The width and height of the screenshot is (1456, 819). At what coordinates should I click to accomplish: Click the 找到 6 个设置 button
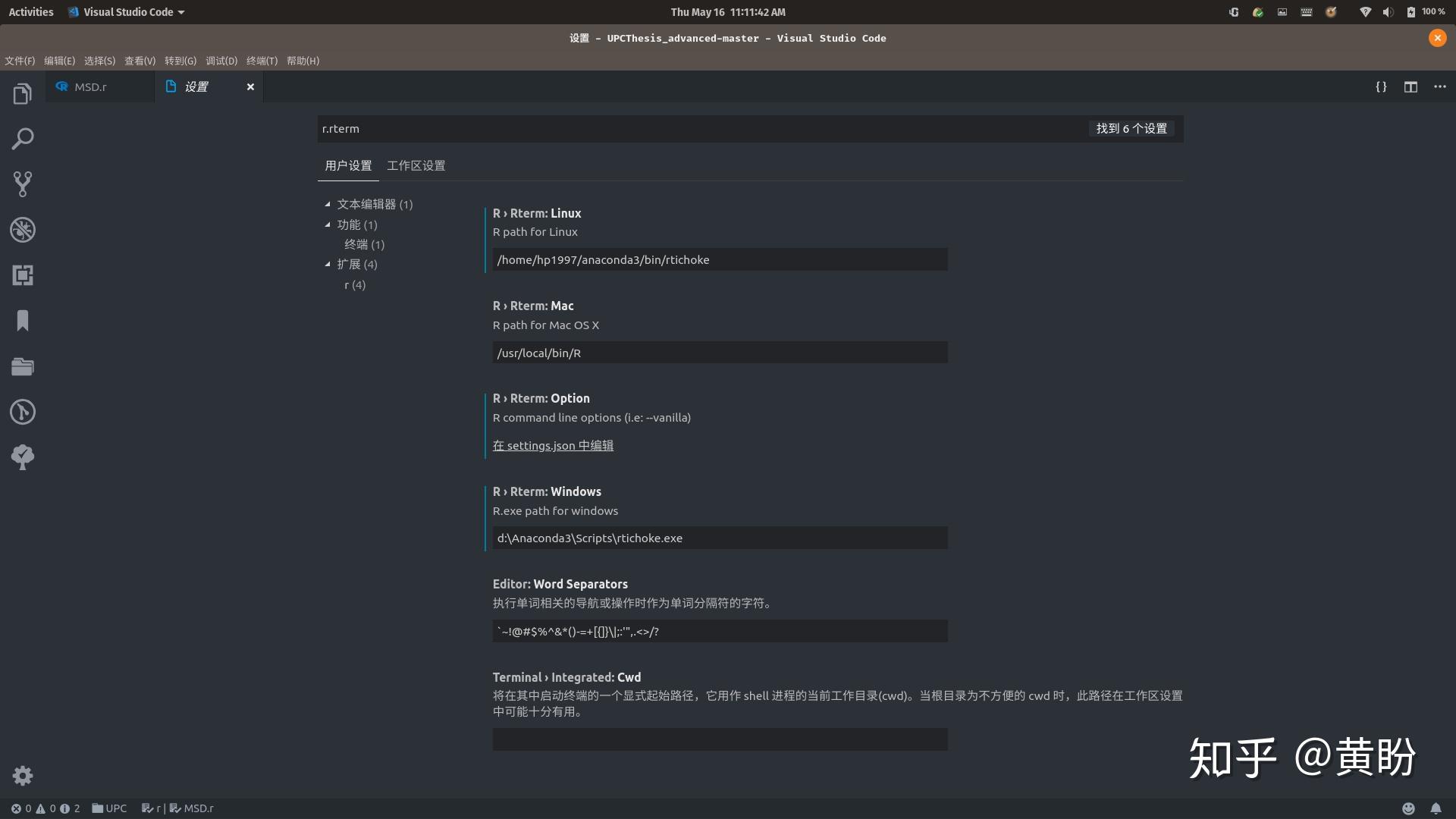[1131, 128]
